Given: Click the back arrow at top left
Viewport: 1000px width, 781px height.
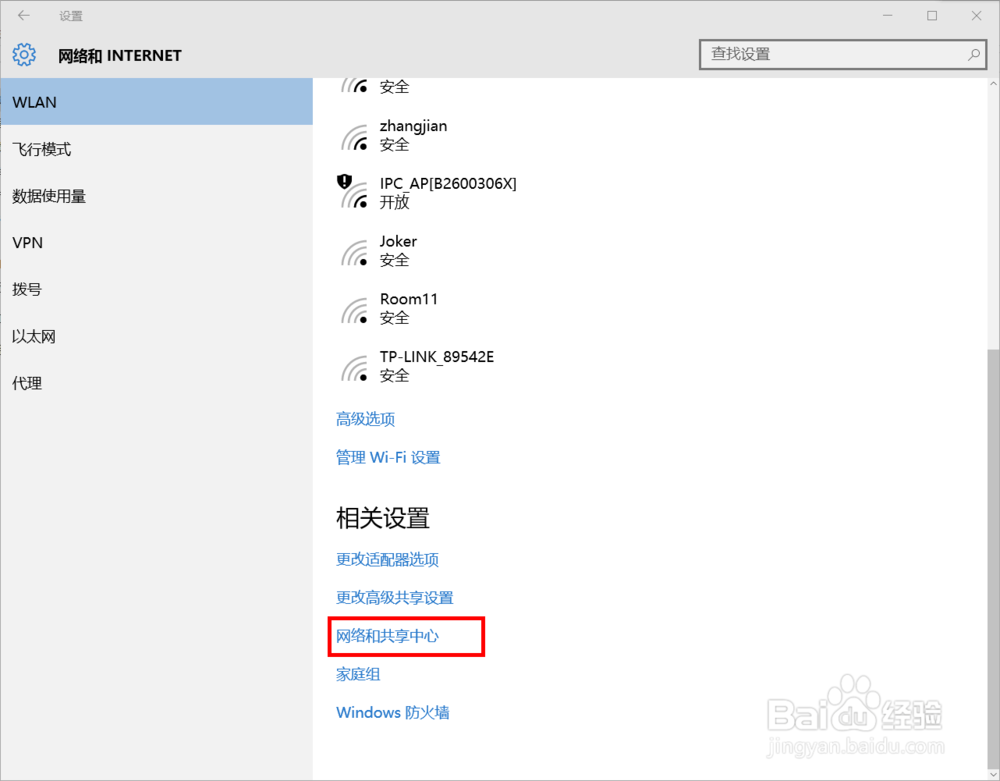Looking at the screenshot, I should 22,15.
